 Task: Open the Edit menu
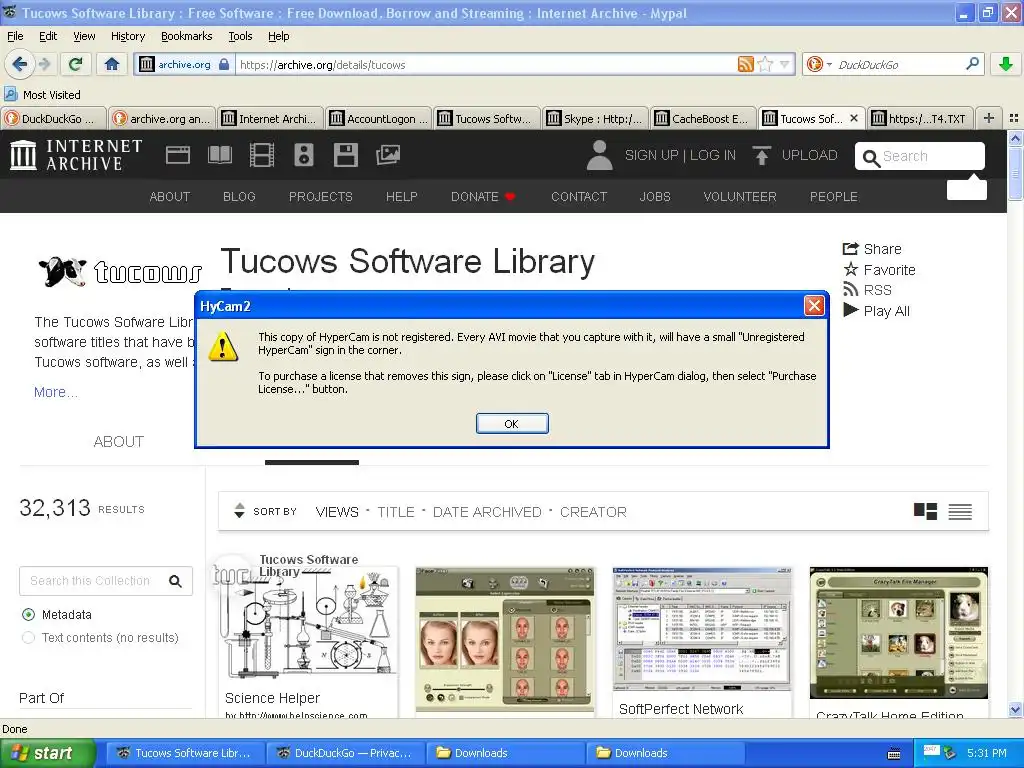(48, 36)
